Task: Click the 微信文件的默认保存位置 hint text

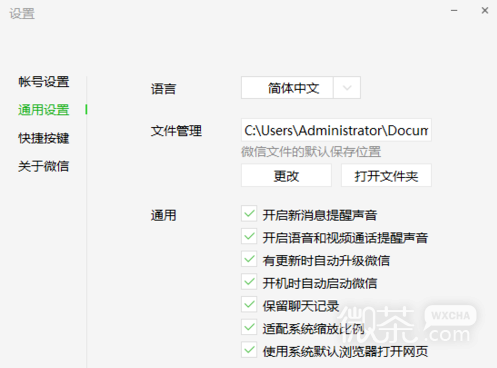Action: [311, 152]
